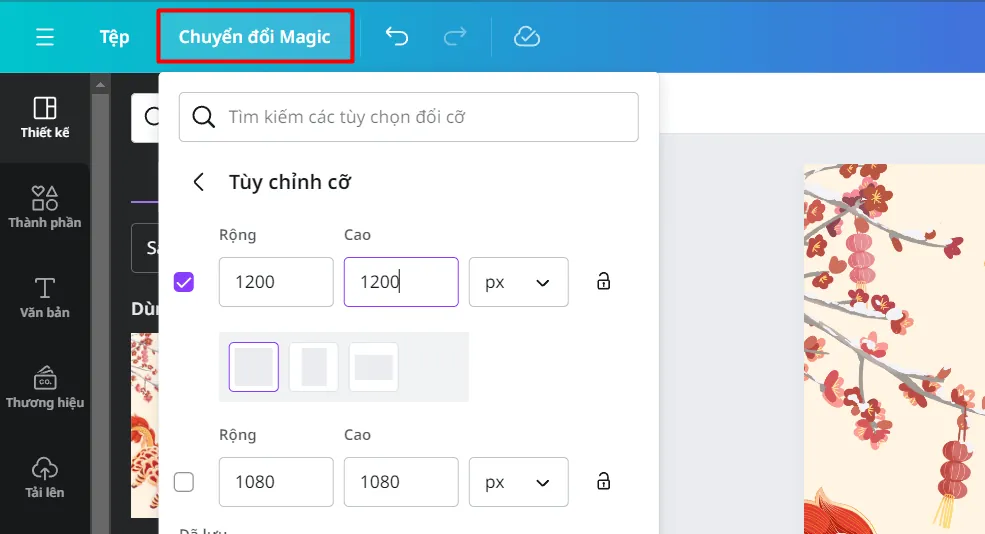Open the Tải lên uploads panel
985x534 pixels.
(45, 477)
